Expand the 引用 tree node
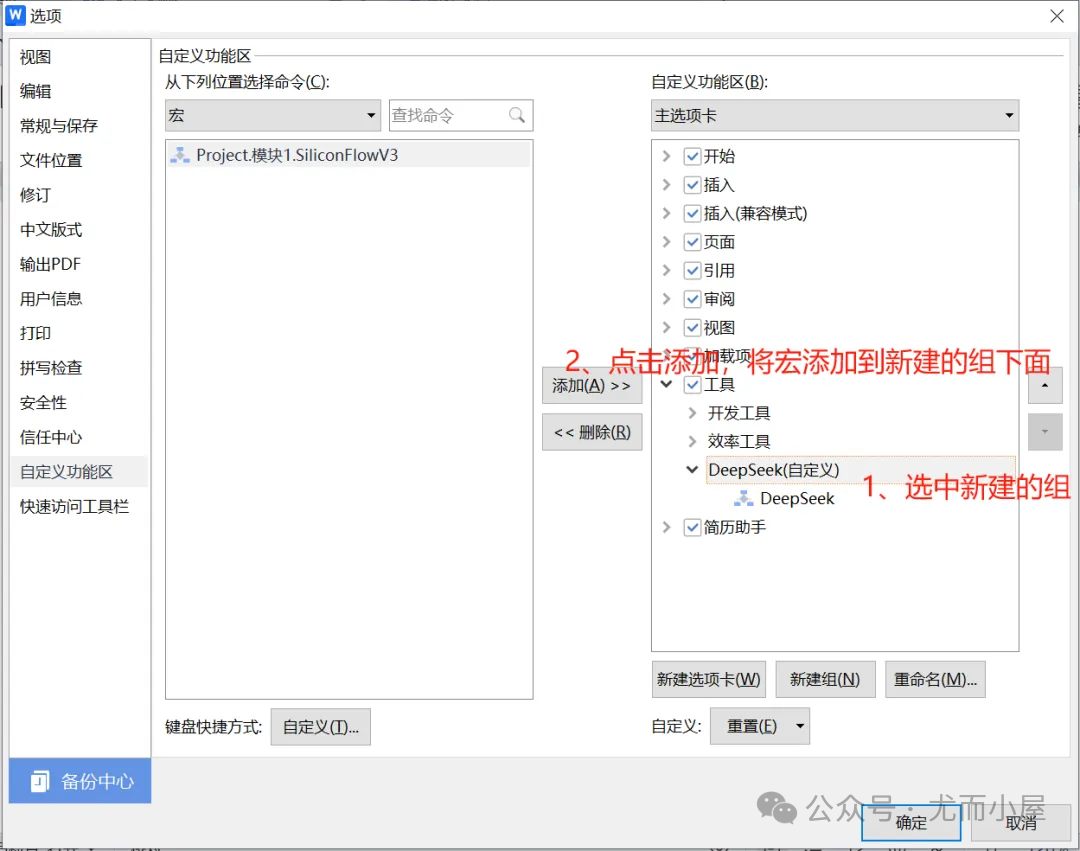The height and width of the screenshot is (851, 1080). point(666,271)
